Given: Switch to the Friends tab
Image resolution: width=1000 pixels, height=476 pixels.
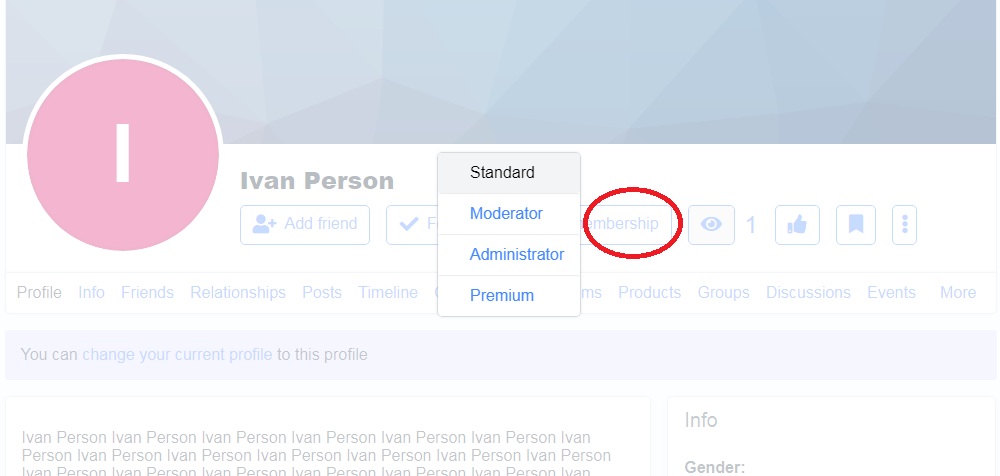Looking at the screenshot, I should click(147, 292).
